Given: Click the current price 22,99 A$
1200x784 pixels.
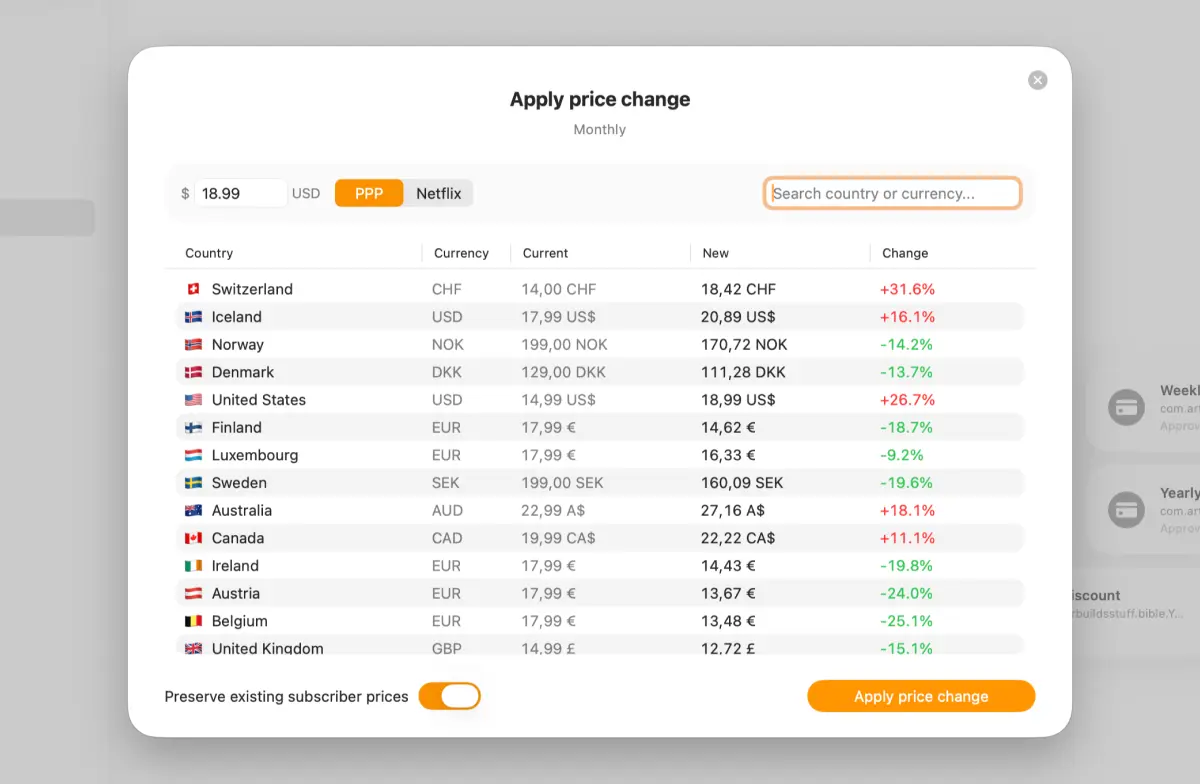Looking at the screenshot, I should pos(552,510).
